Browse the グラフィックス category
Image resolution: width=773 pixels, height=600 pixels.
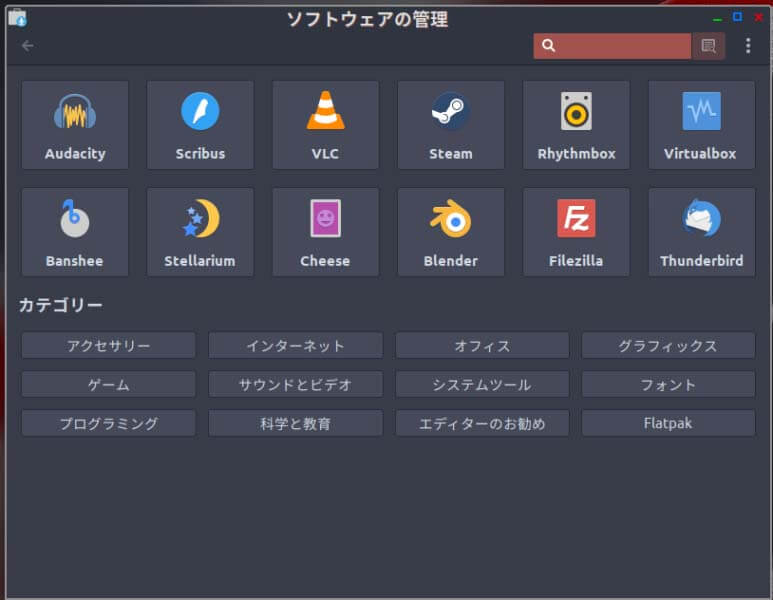(668, 346)
